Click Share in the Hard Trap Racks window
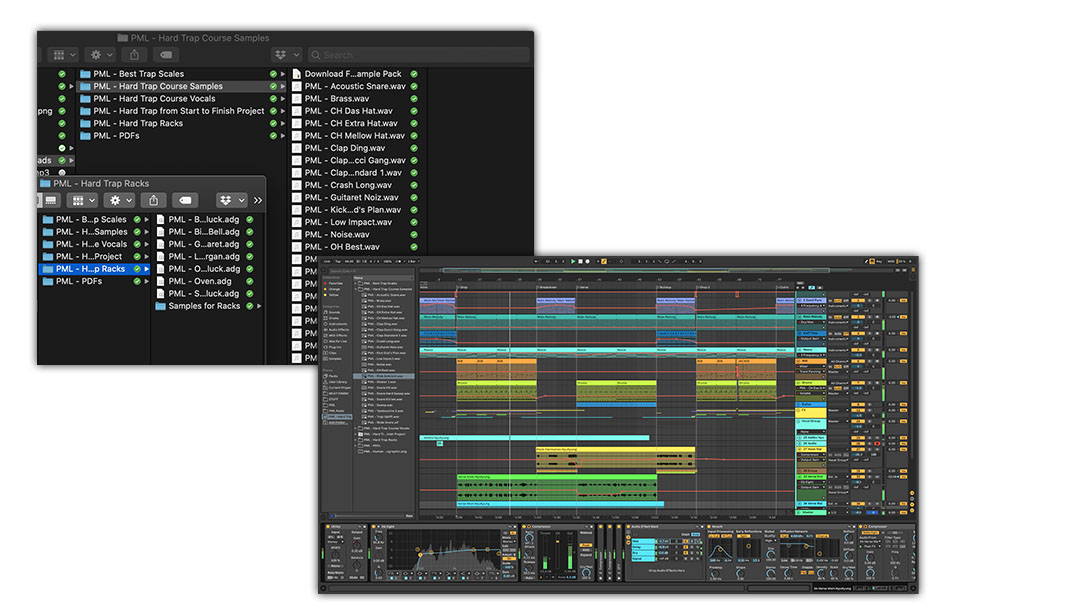The width and height of the screenshot is (1080, 608). [153, 200]
